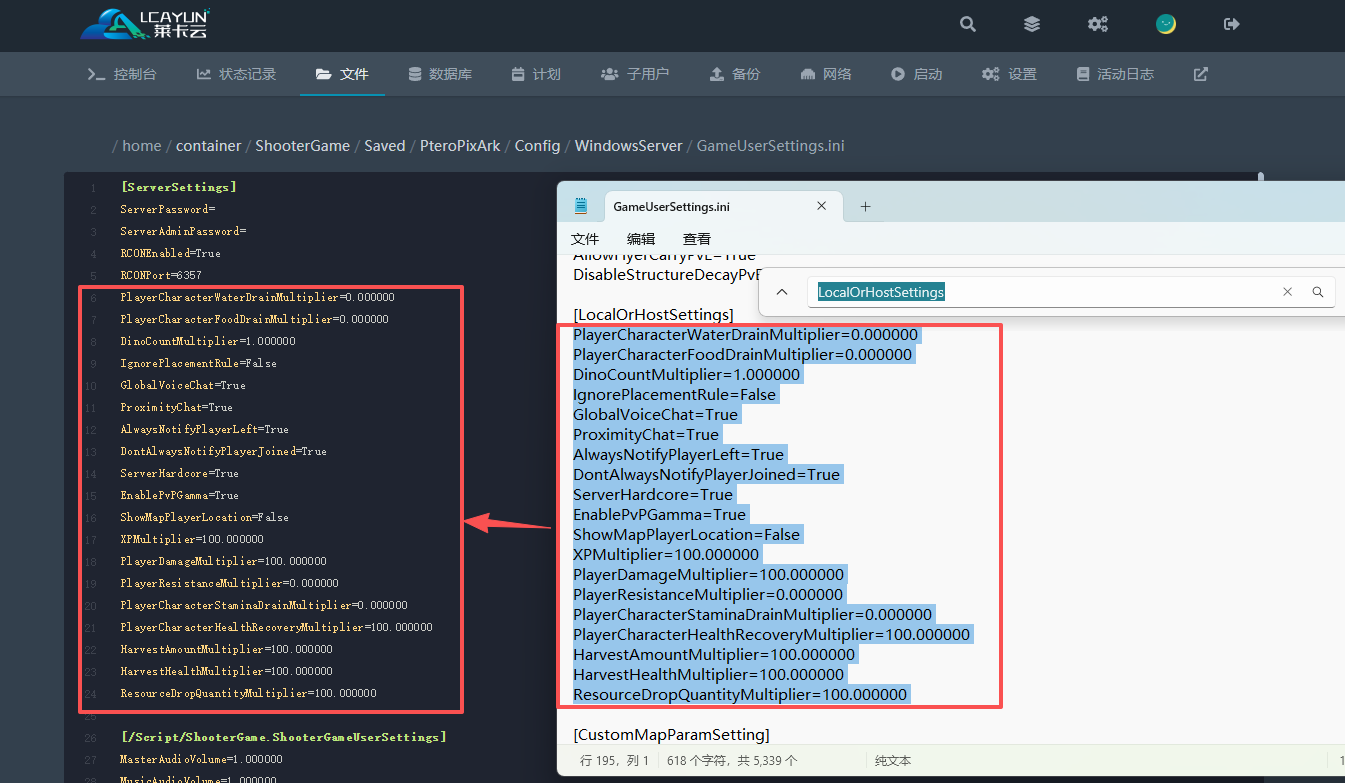
Task: Click the user avatar icon
Action: tap(1165, 24)
